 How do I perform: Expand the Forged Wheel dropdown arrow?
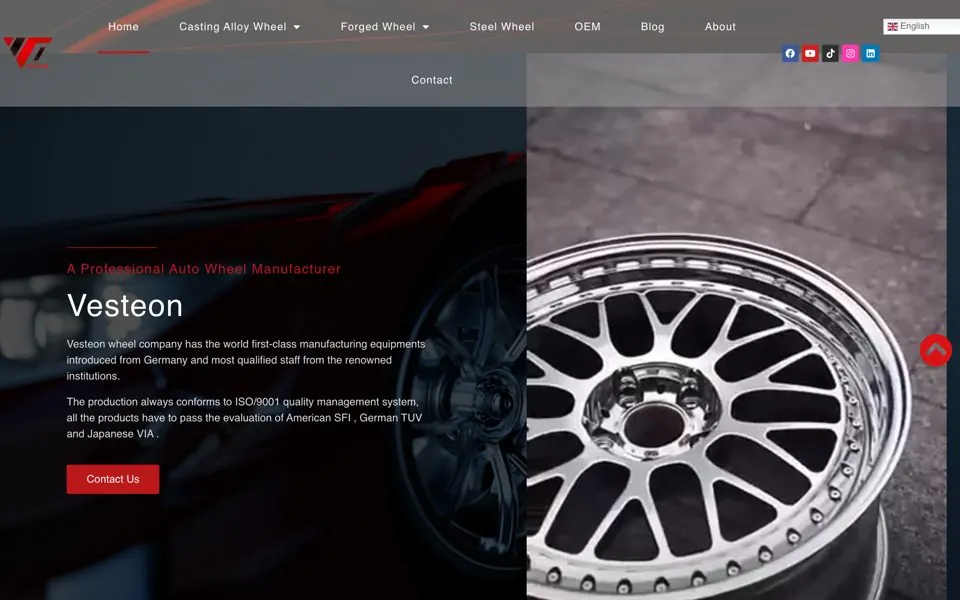[426, 27]
